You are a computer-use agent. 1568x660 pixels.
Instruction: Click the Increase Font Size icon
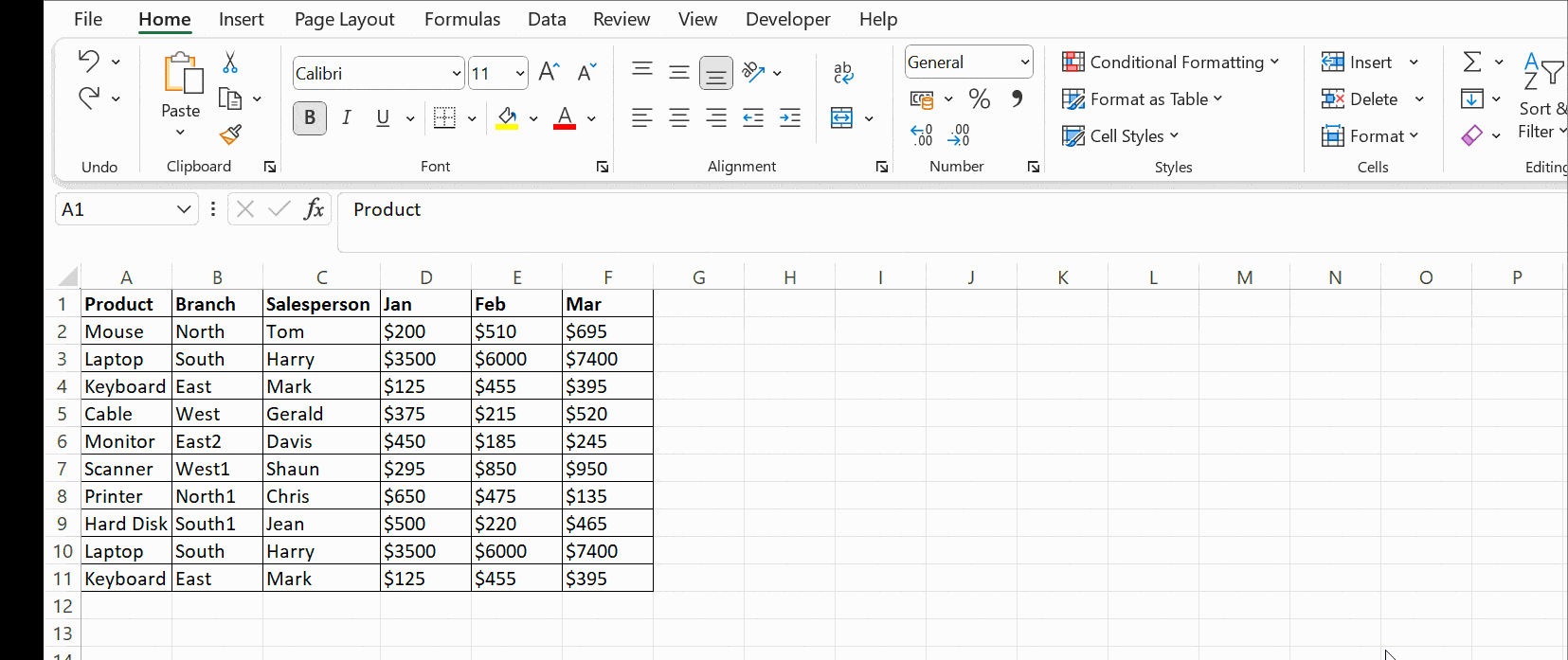(x=549, y=73)
